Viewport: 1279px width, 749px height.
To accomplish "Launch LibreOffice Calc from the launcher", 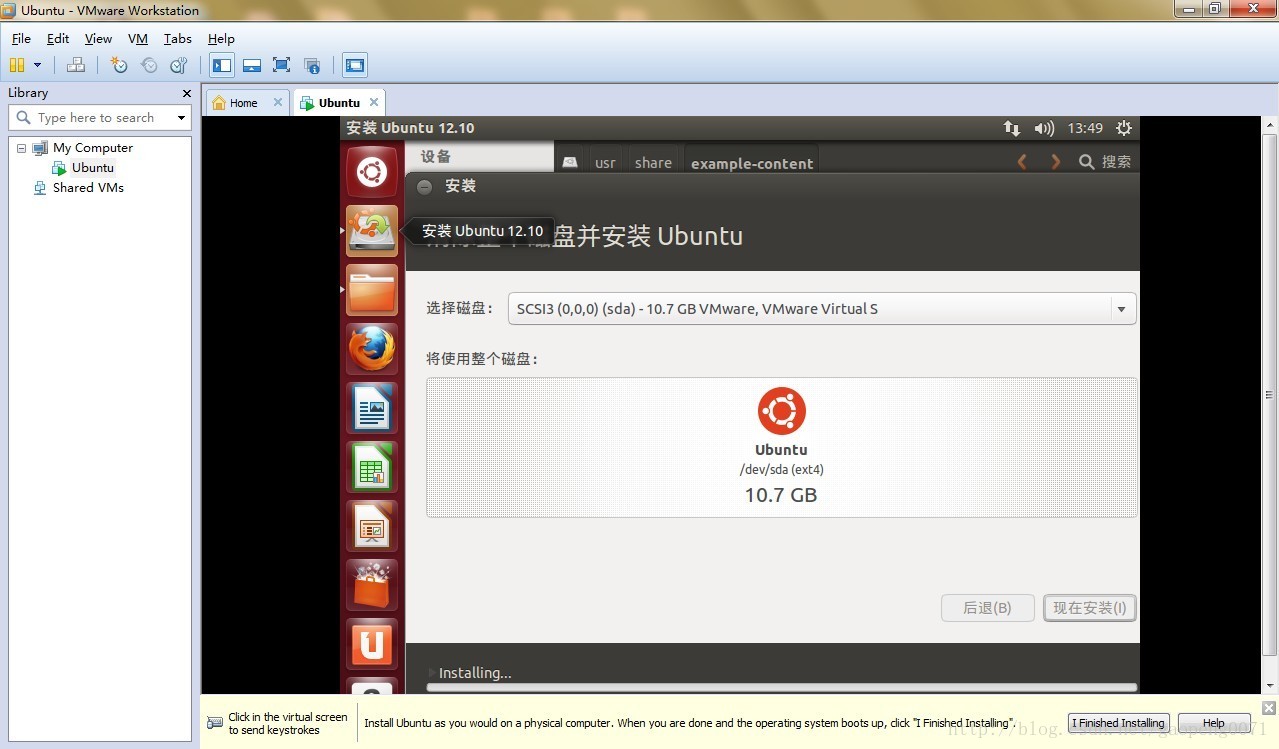I will point(372,467).
